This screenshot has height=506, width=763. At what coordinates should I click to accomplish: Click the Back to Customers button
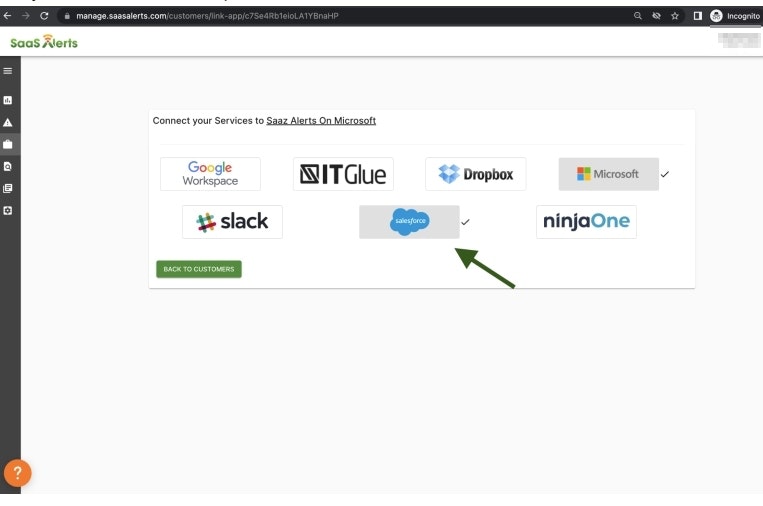(x=198, y=269)
